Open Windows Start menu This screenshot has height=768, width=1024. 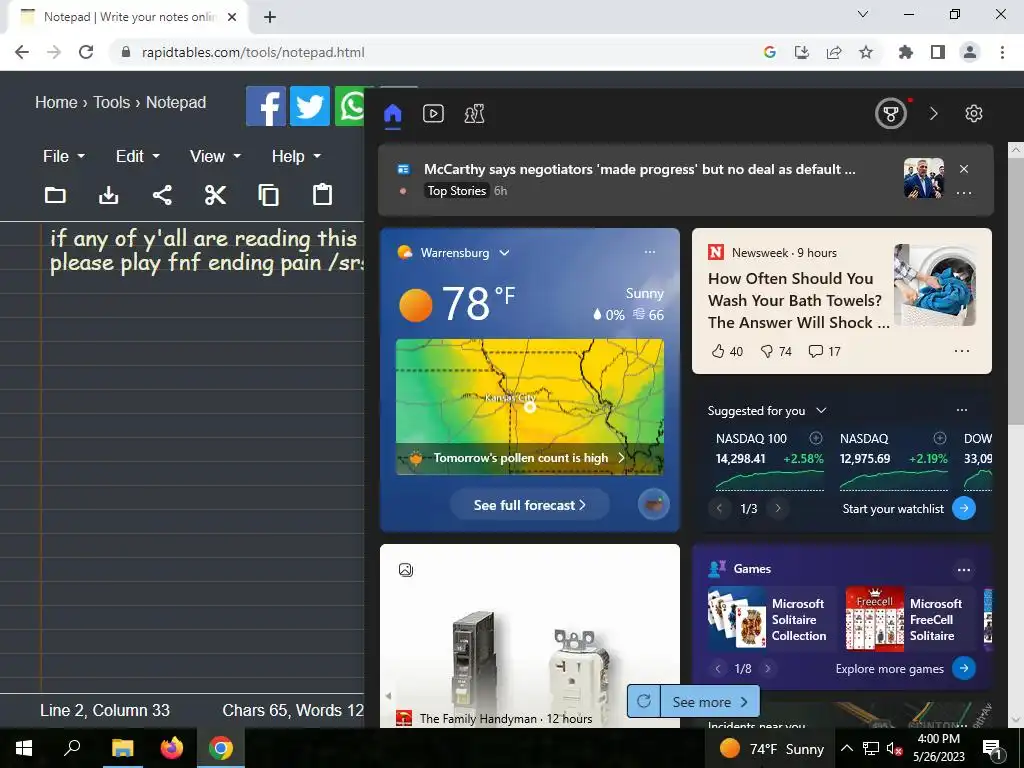(x=24, y=748)
